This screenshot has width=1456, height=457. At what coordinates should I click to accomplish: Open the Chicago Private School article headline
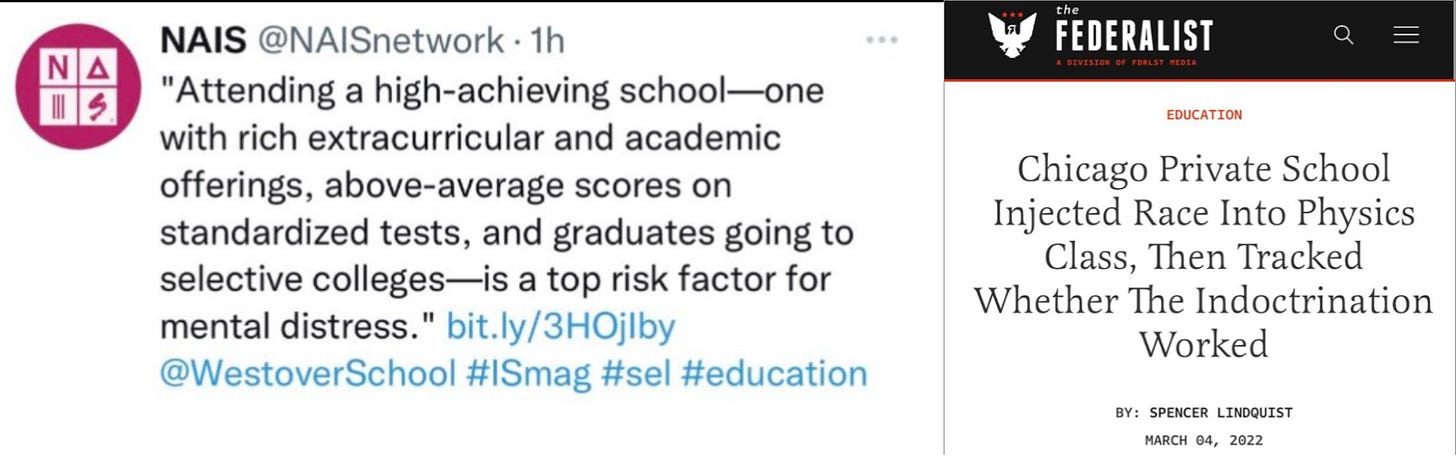[1204, 256]
